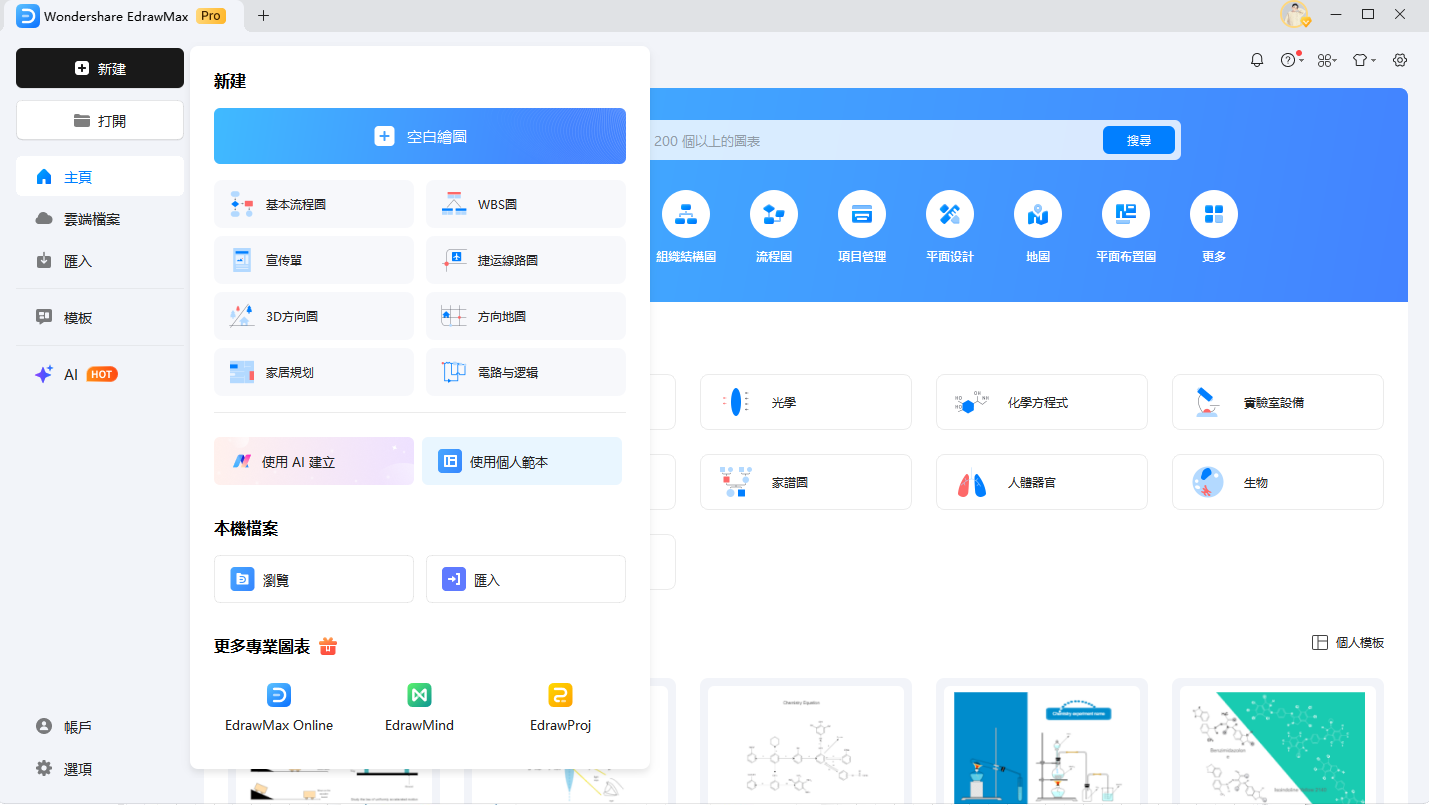Open the AI HOT sidebar item
Screen dimensions: 1429x805
pyautogui.click(x=100, y=374)
